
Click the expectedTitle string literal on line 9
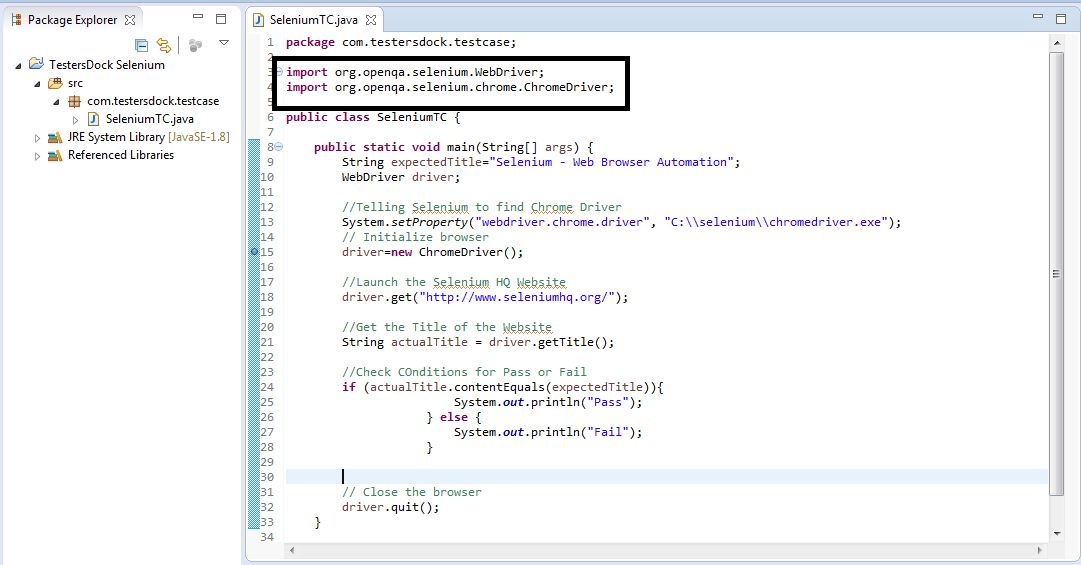612,162
